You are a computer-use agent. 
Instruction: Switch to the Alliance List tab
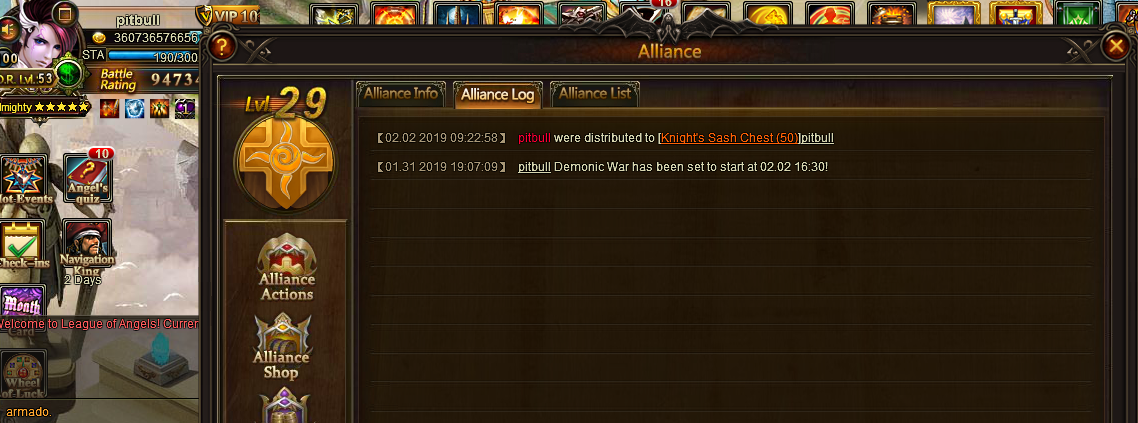(594, 94)
